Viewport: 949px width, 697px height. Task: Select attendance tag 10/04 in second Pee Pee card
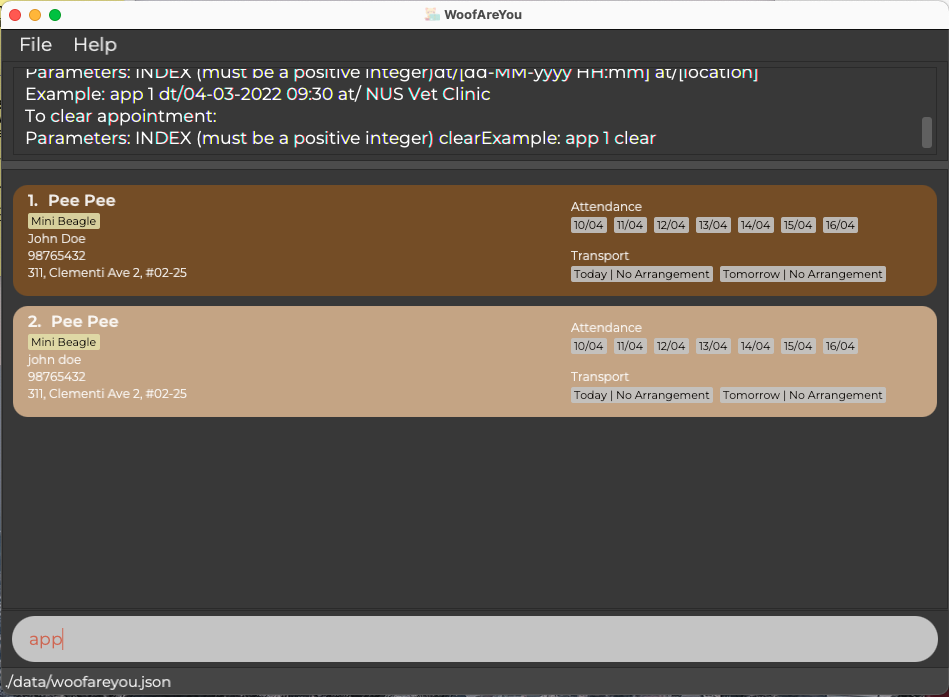(x=588, y=346)
